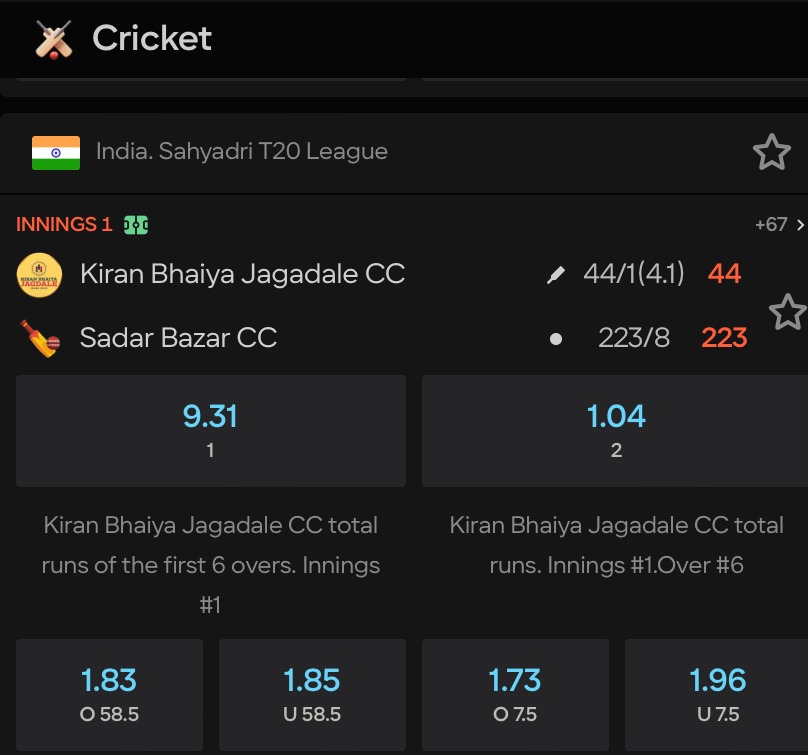Open the live pitch icon next to INNINGS 1
The image size is (808, 755).
(x=135, y=224)
